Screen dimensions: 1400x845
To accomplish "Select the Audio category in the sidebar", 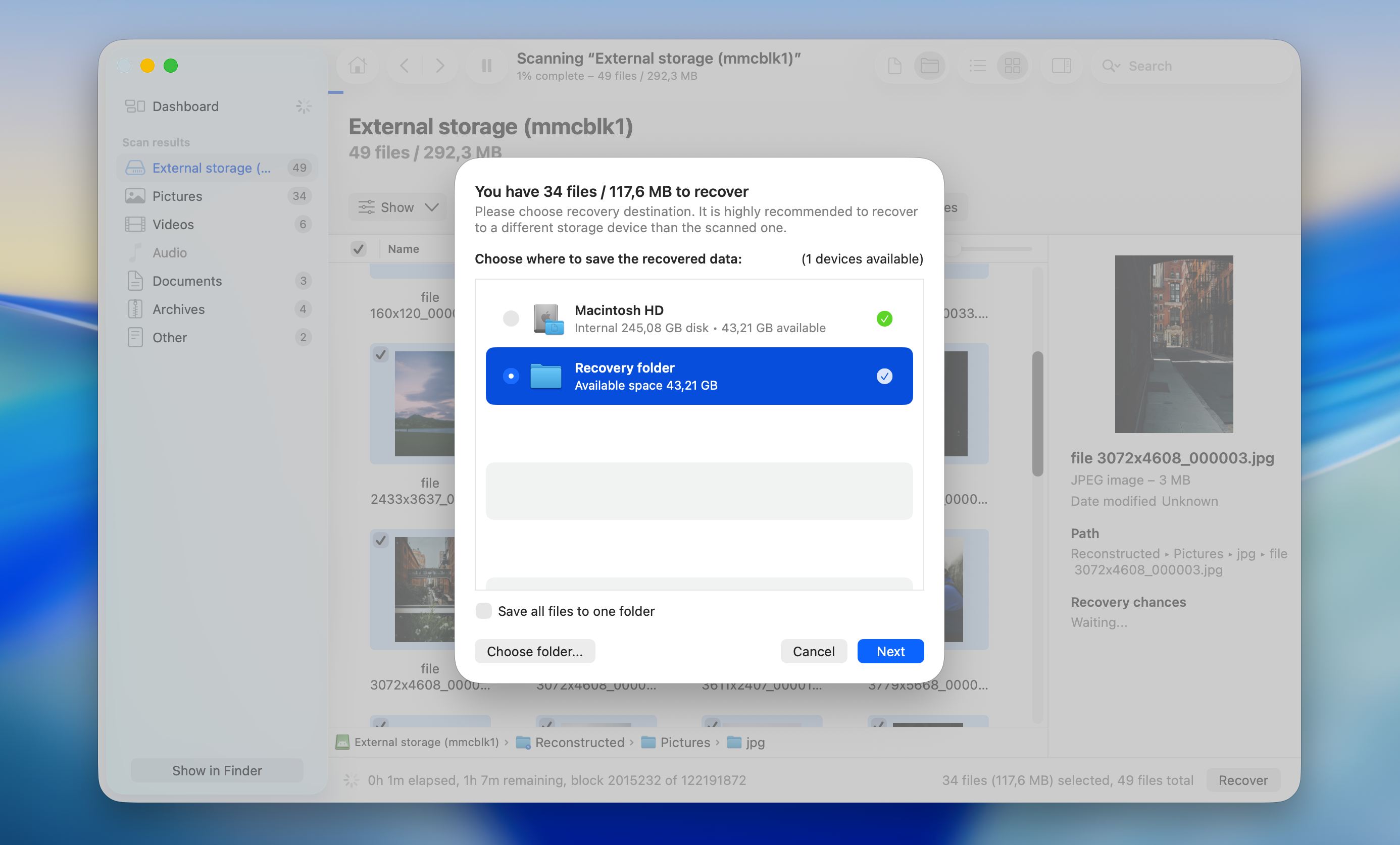I will tap(169, 253).
